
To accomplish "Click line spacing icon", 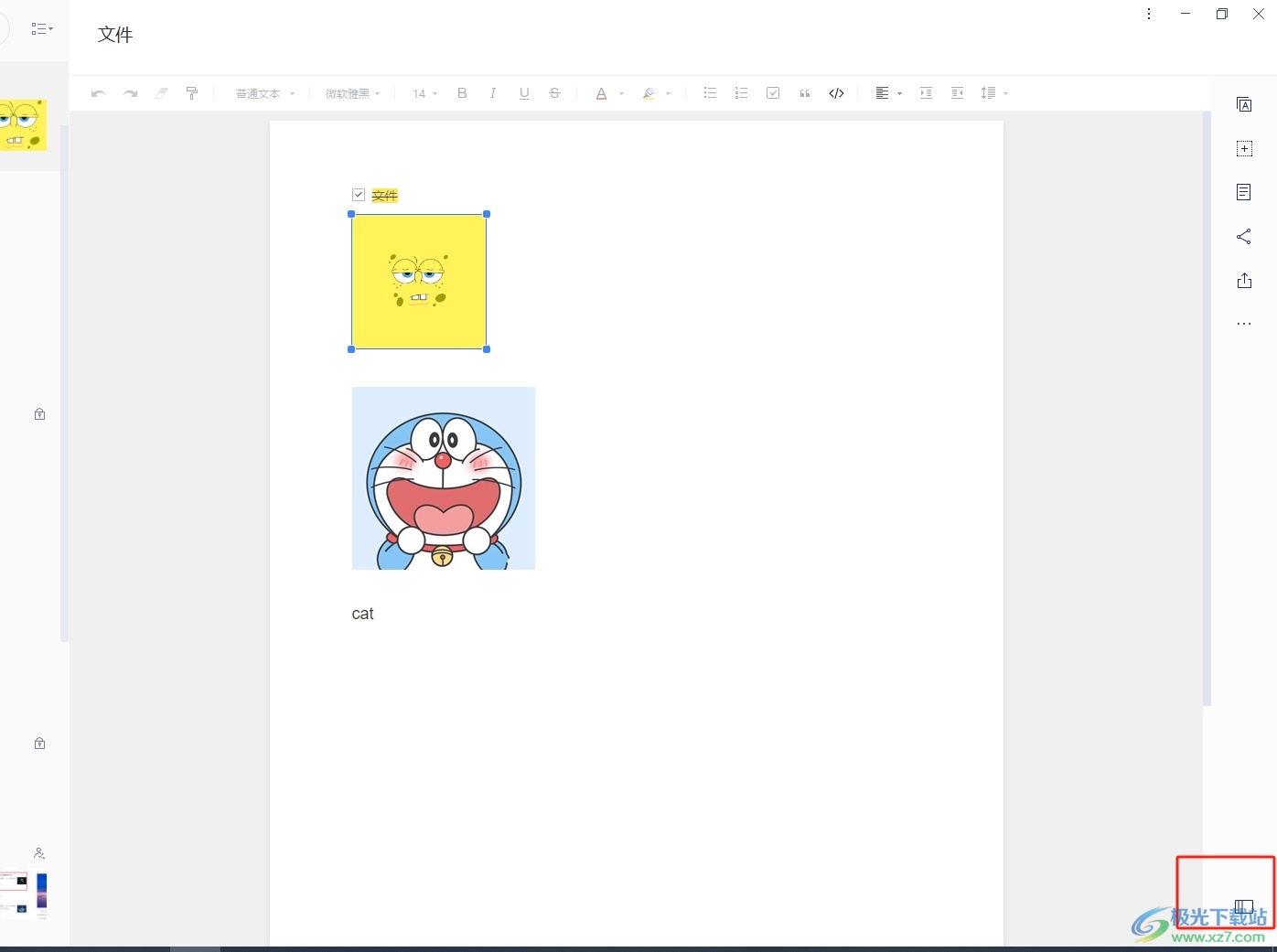I will point(988,93).
